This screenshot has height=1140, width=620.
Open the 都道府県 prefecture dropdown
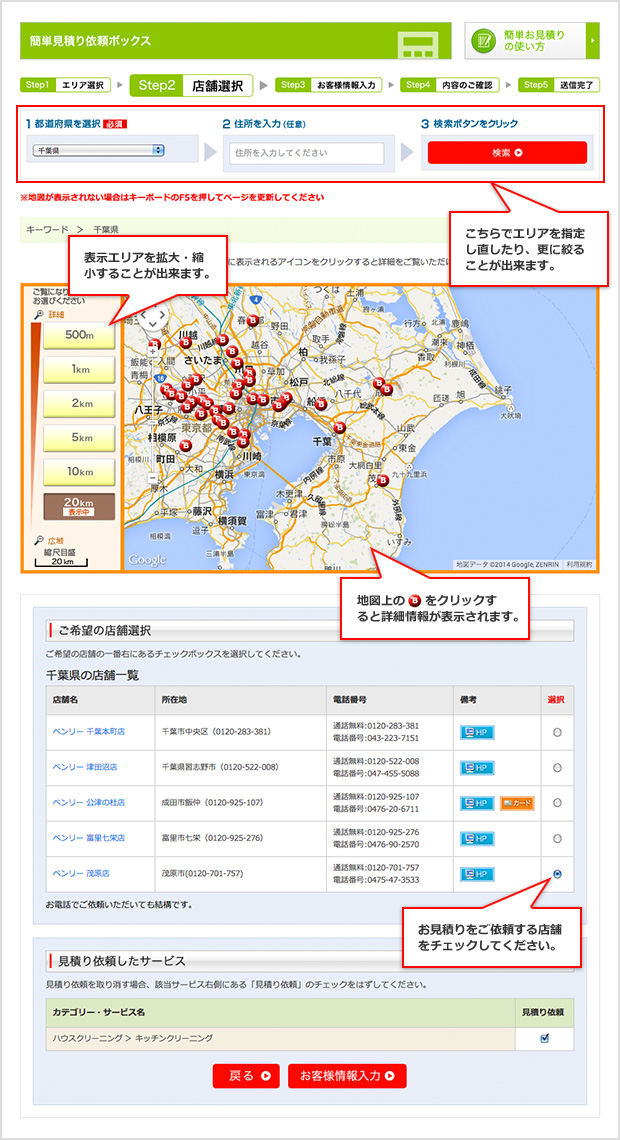tap(99, 150)
